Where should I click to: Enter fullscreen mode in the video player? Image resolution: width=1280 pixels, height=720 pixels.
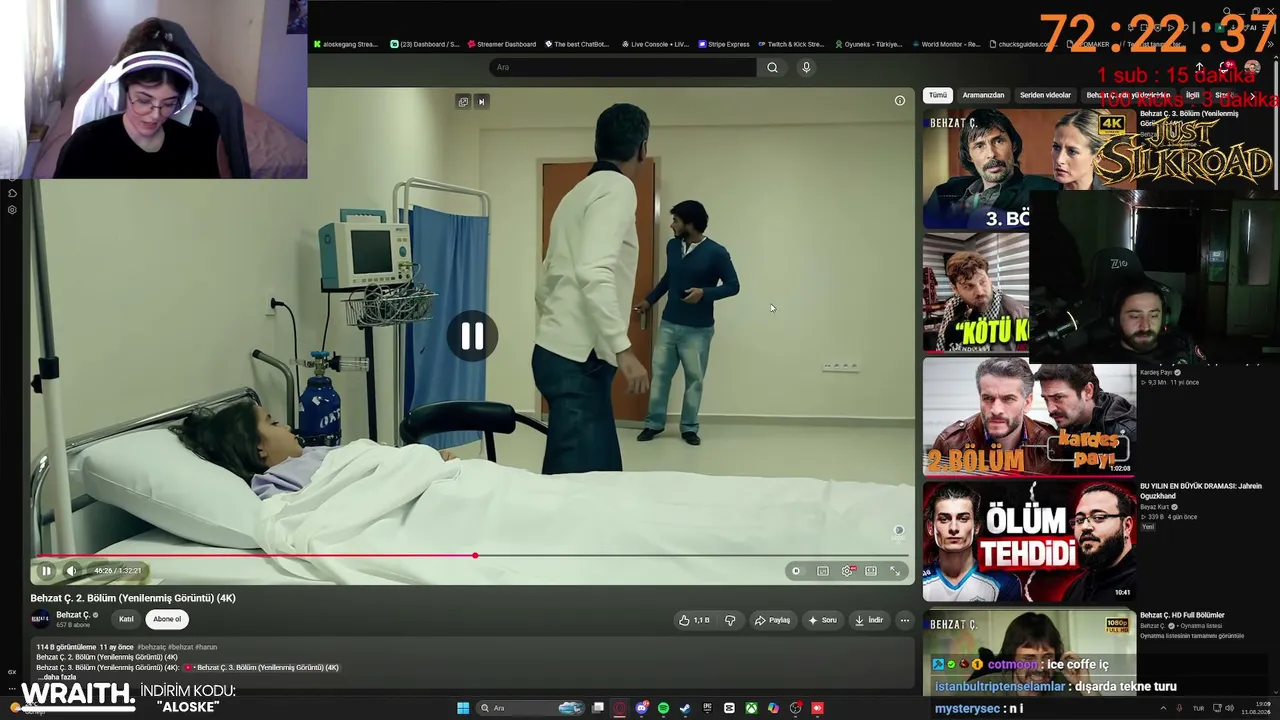pos(895,571)
